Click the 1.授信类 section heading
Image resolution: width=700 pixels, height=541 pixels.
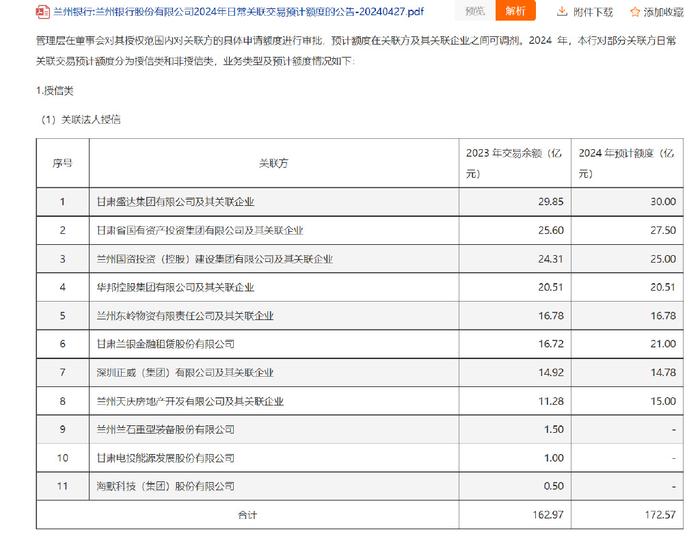click(x=54, y=91)
